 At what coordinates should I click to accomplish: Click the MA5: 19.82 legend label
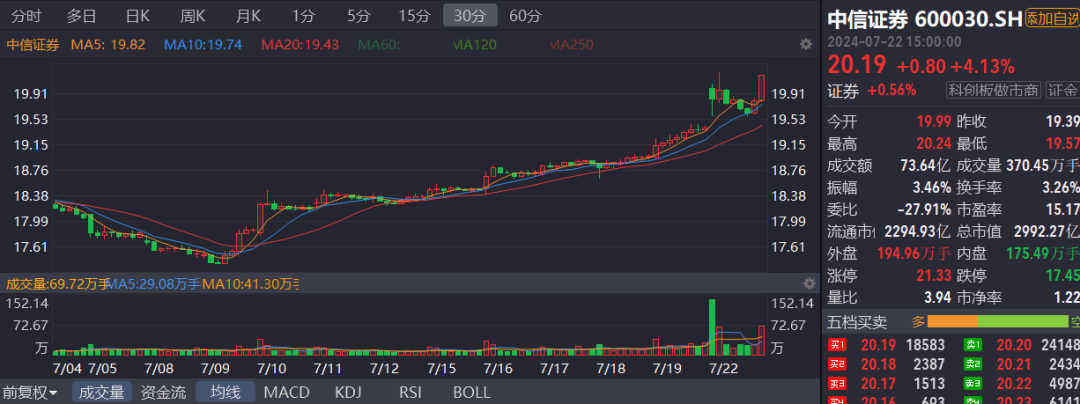(108, 45)
